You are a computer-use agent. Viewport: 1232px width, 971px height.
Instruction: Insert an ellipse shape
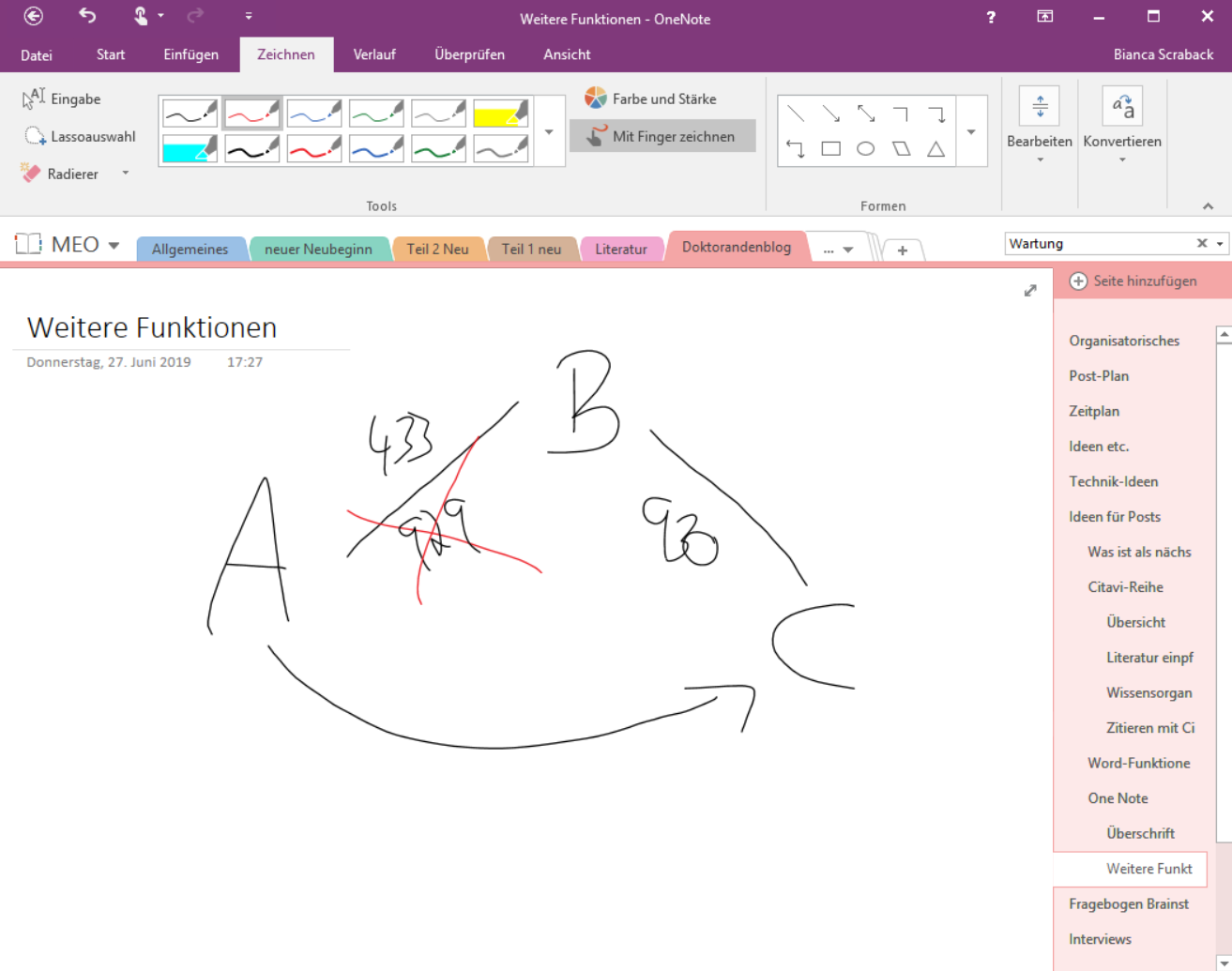pyautogui.click(x=865, y=148)
